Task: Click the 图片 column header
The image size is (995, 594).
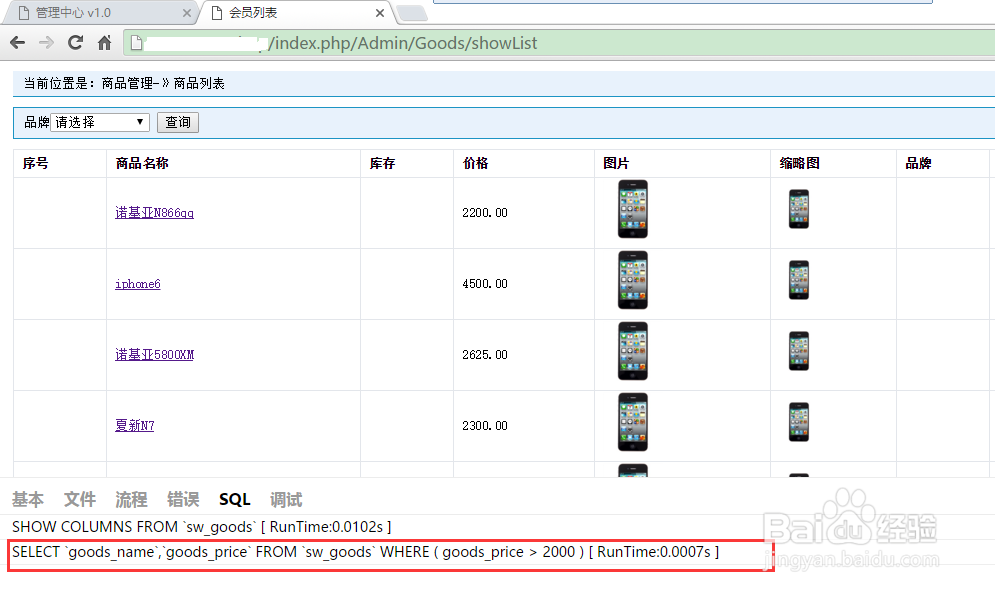Action: point(616,164)
